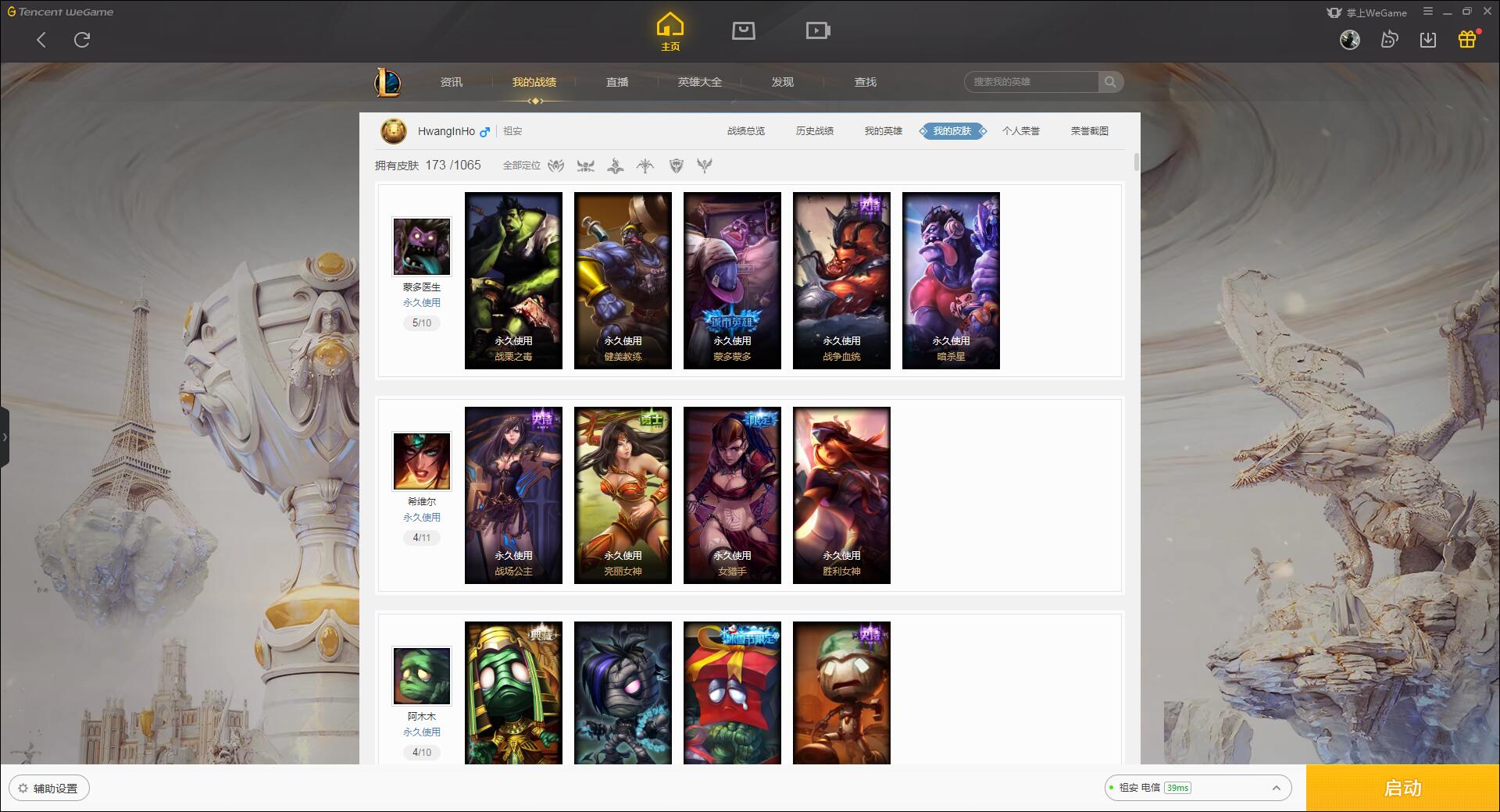Open the orange robot Amumu skin card
This screenshot has height=812, width=1500.
point(841,693)
